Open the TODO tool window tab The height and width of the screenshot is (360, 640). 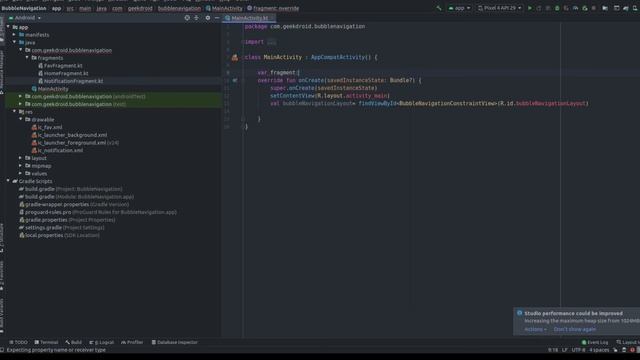tap(18, 342)
